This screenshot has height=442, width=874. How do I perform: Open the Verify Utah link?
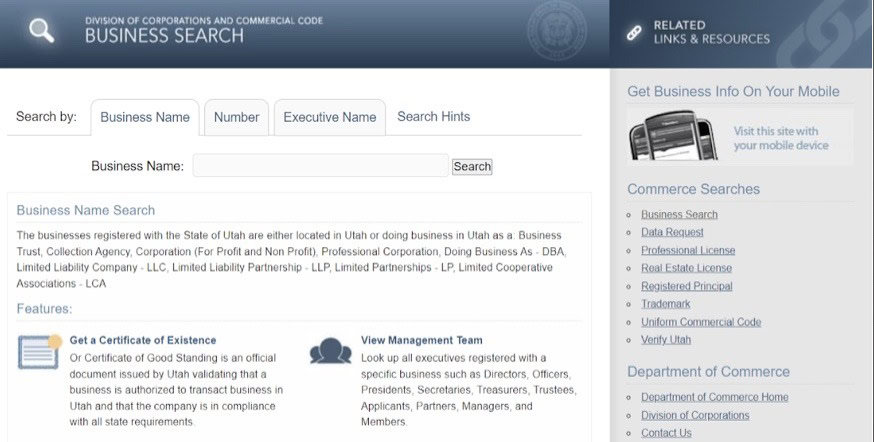(x=665, y=340)
